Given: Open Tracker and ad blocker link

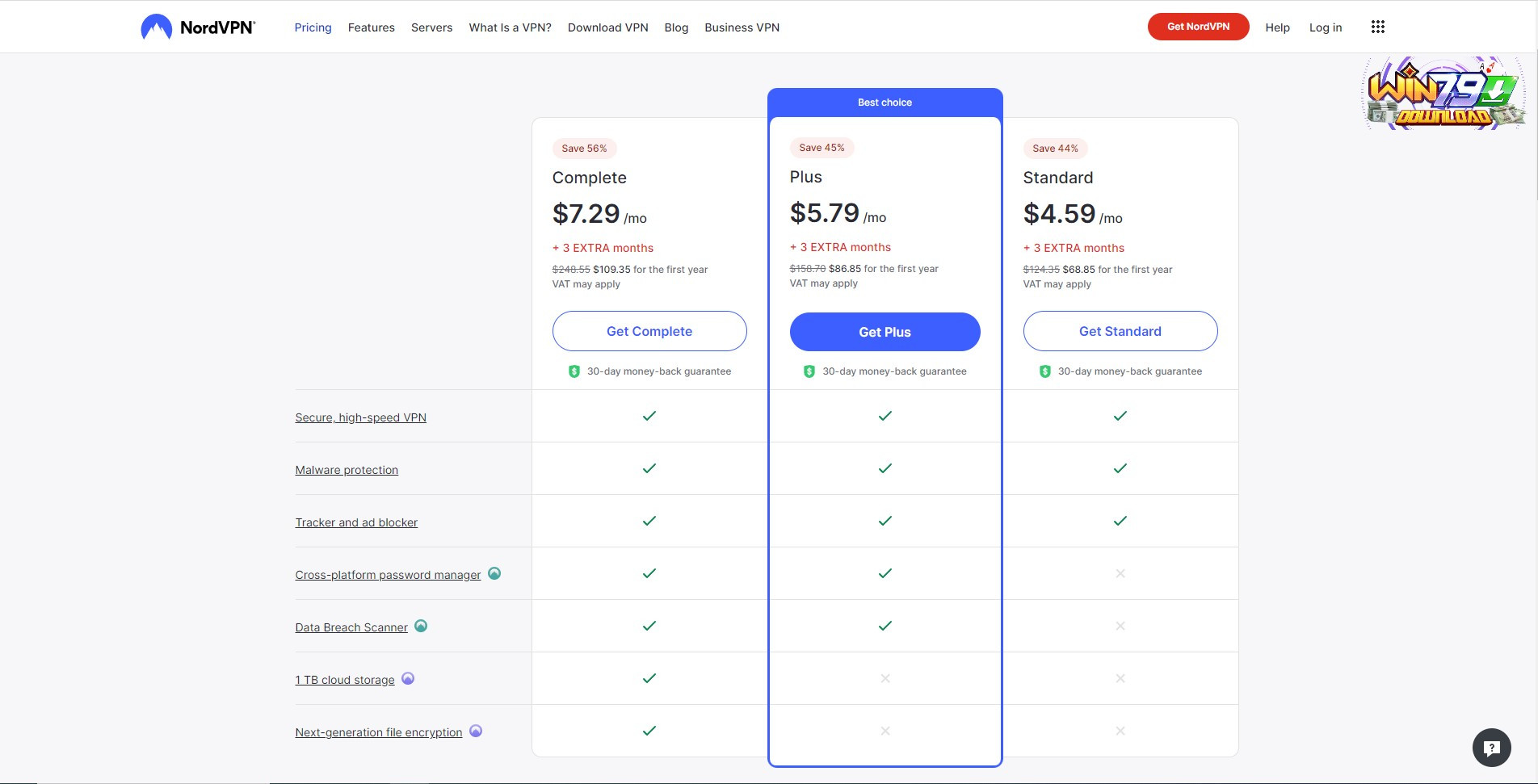Looking at the screenshot, I should tap(356, 522).
